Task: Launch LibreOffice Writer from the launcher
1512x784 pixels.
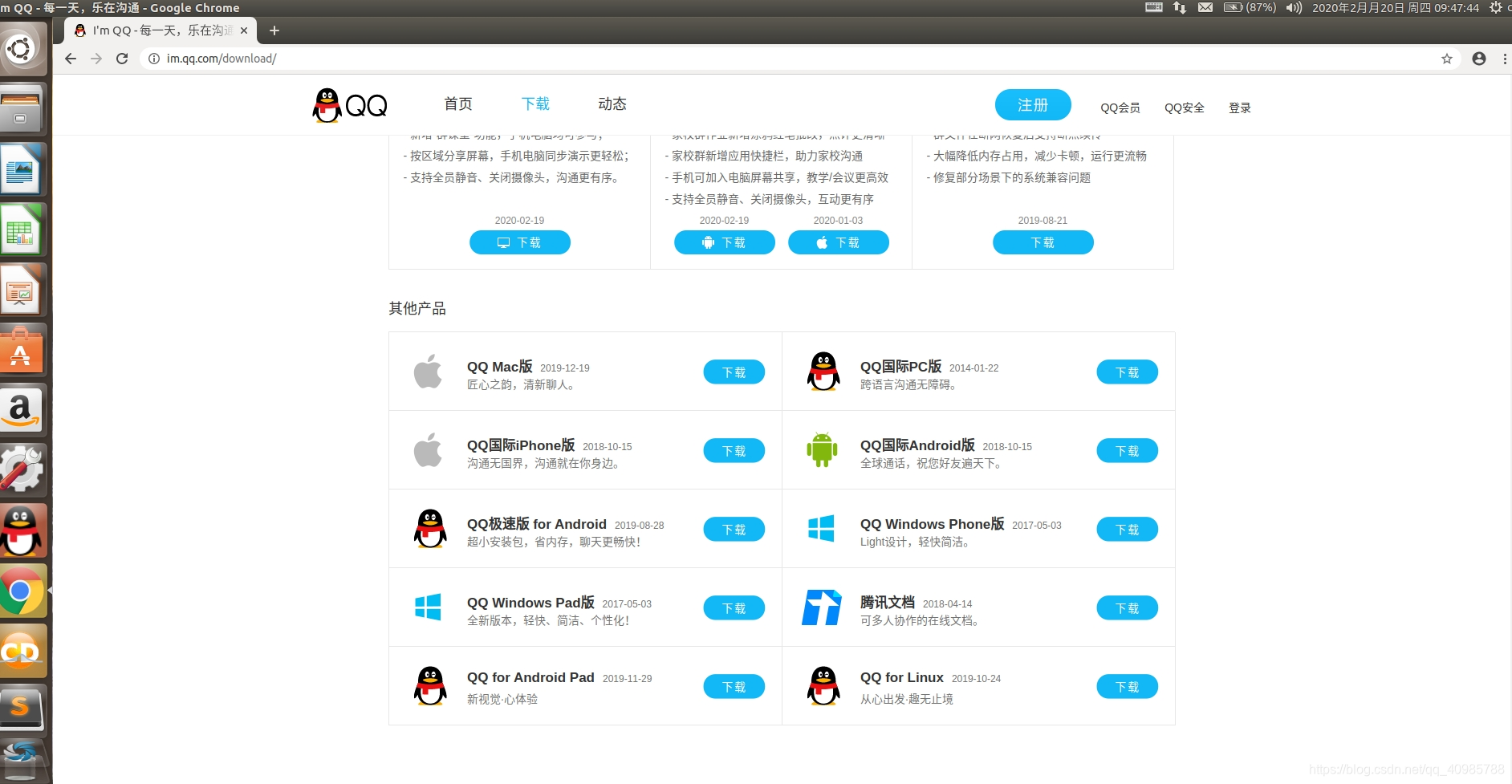Action: 22,169
